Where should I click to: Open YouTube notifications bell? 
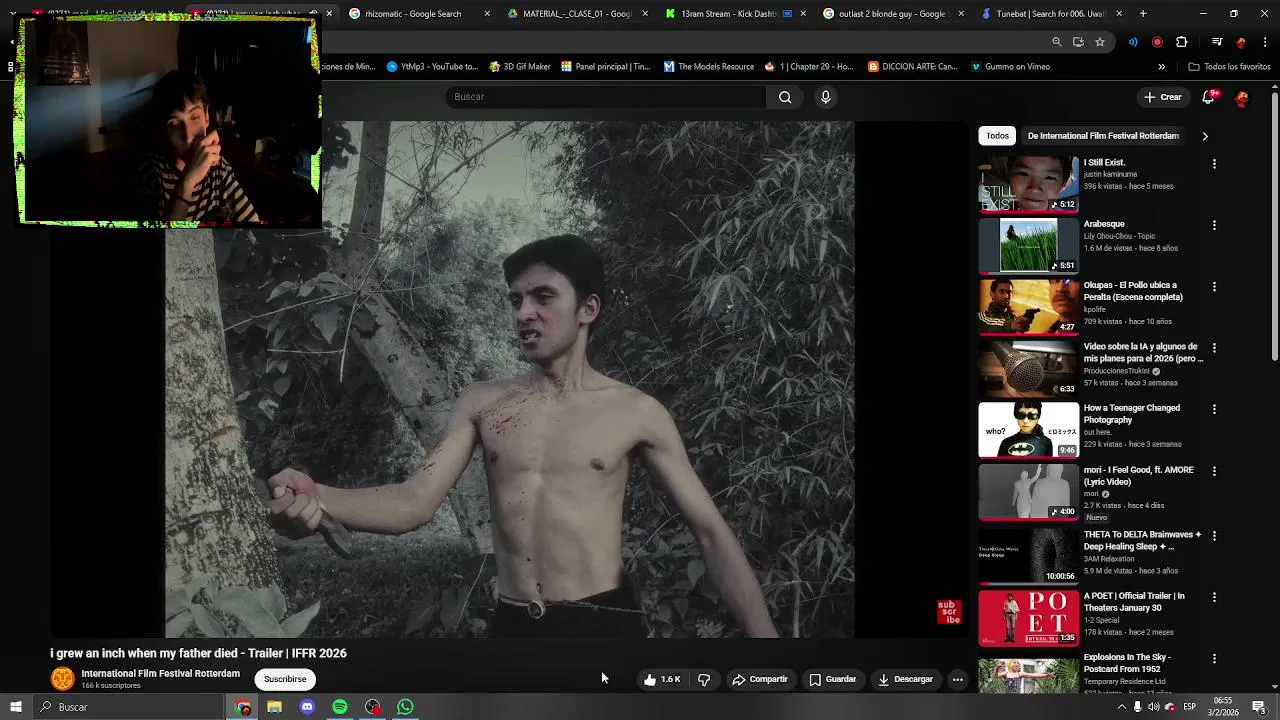(1209, 97)
